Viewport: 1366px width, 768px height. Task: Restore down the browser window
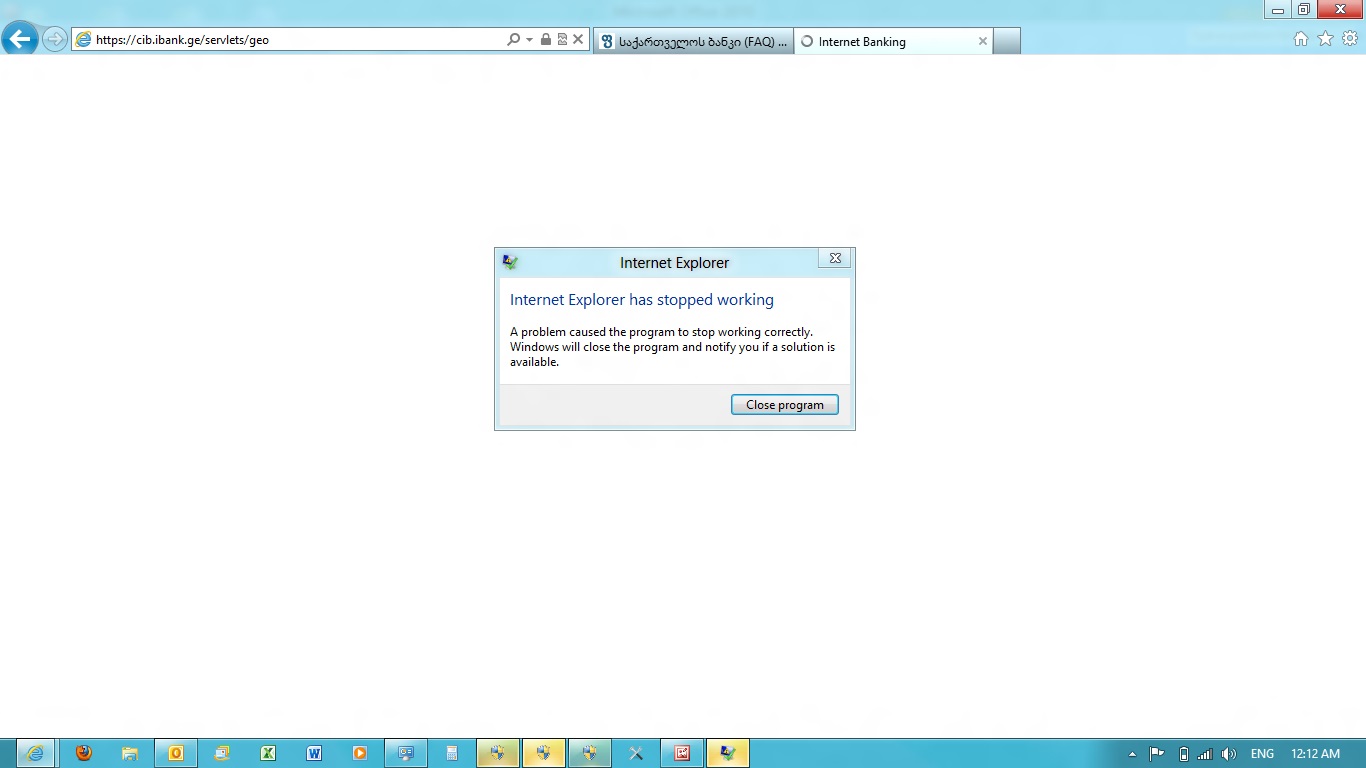(1303, 10)
